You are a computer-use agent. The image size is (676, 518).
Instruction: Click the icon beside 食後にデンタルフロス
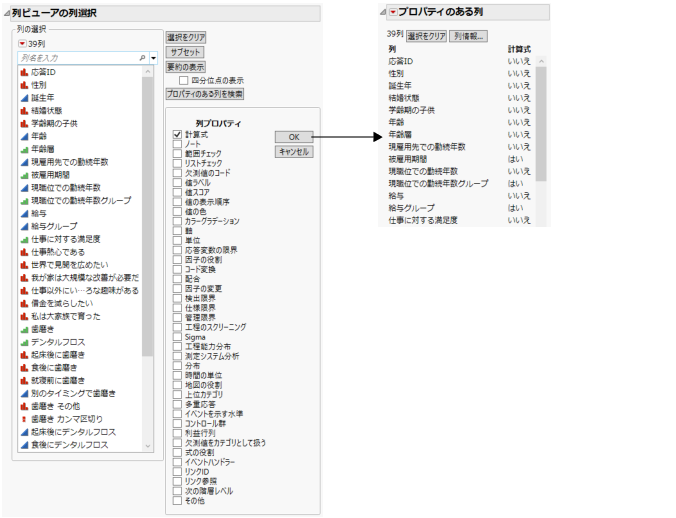25,445
